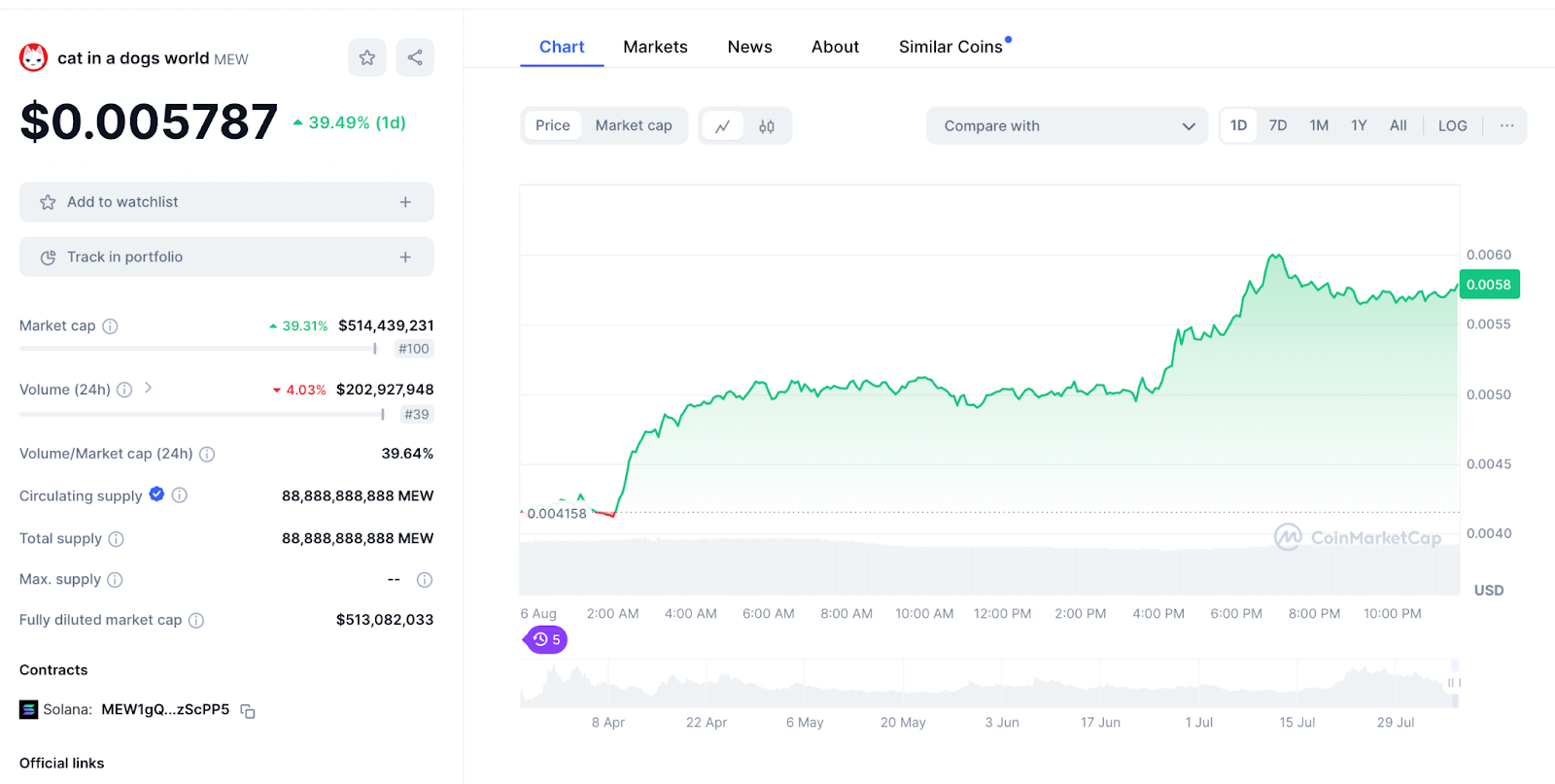Open the Markets tab
Screen dimensions: 1555x784
(x=655, y=47)
